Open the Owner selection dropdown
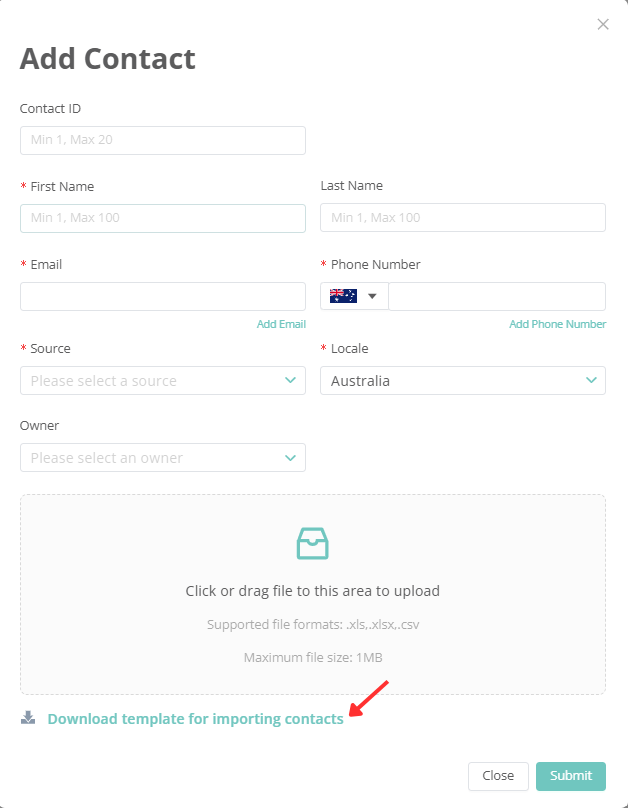 point(163,457)
